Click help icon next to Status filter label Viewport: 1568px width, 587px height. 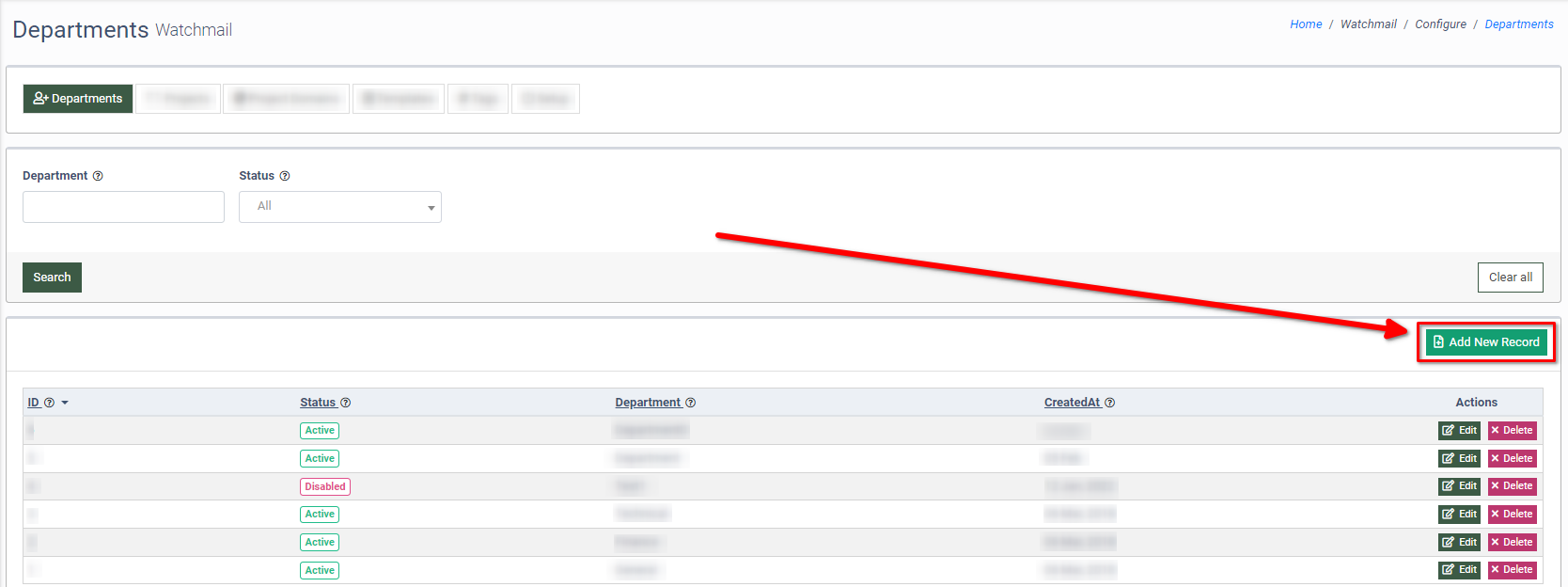coord(285,176)
